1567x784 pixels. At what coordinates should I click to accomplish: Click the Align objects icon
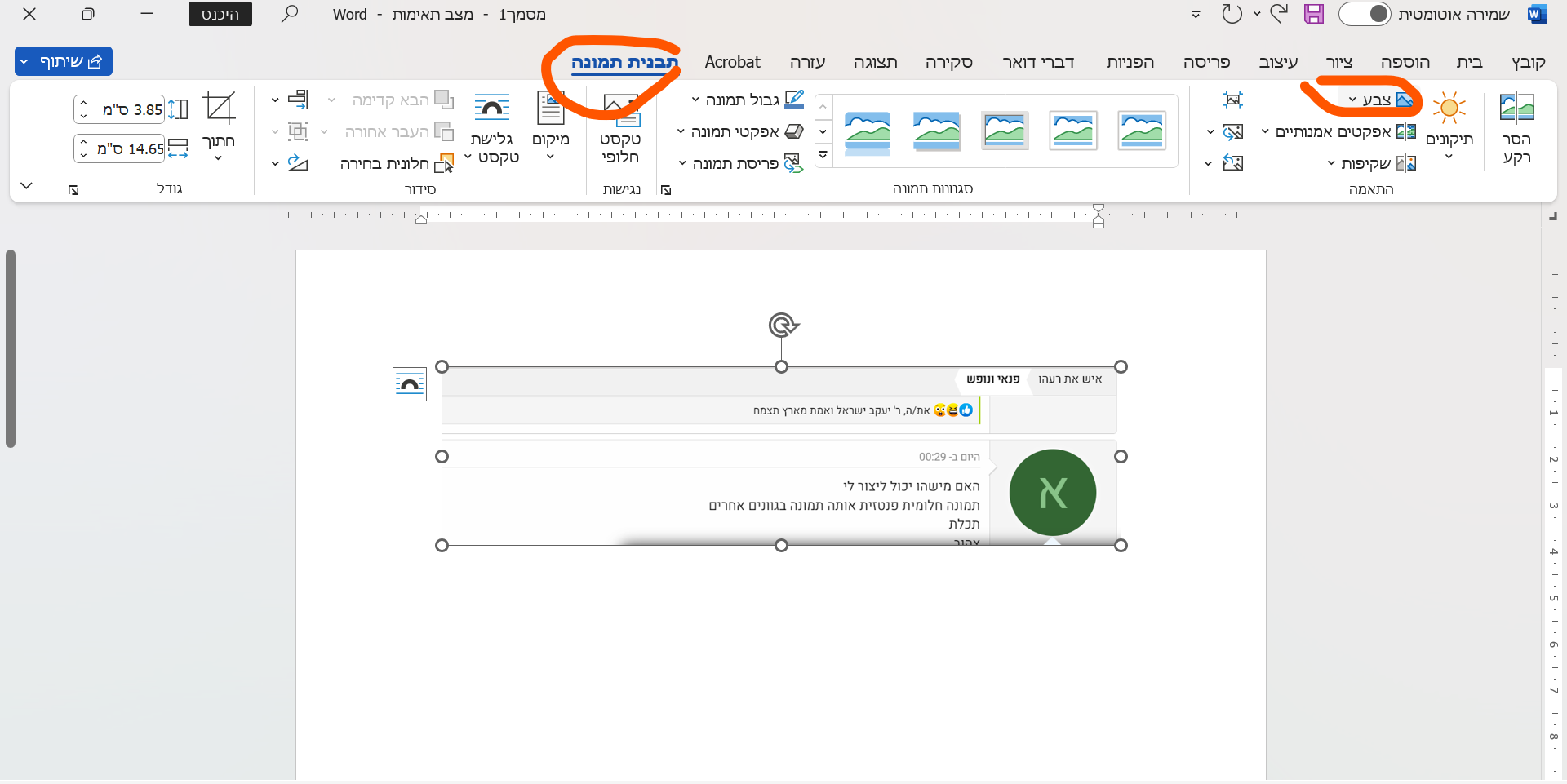pos(298,100)
